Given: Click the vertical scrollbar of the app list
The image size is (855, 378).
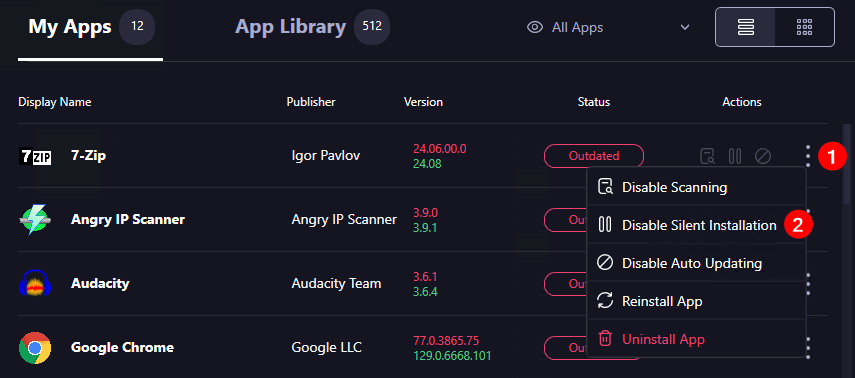Looking at the screenshot, I should click(x=847, y=164).
